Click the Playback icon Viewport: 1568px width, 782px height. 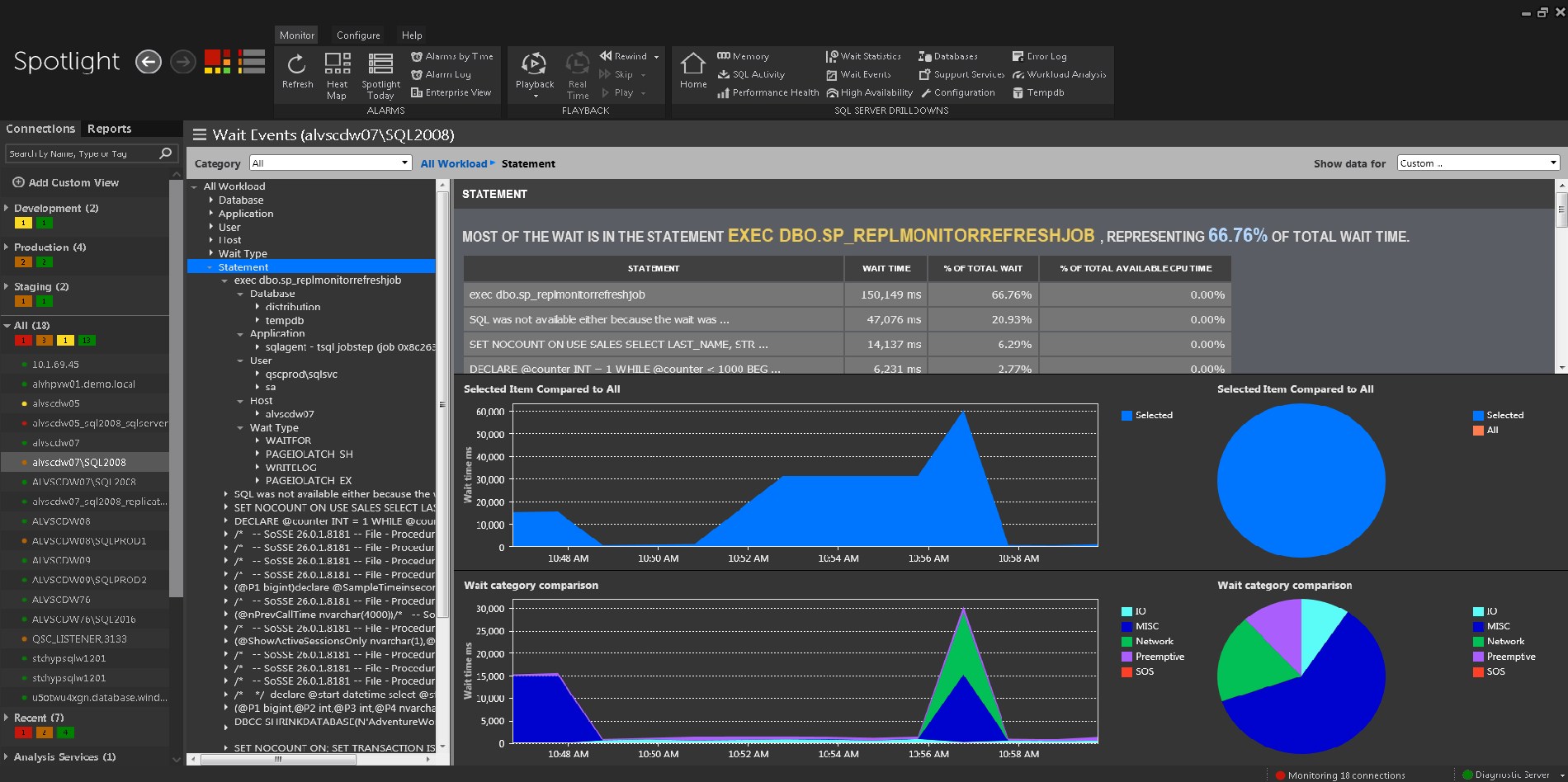click(534, 64)
